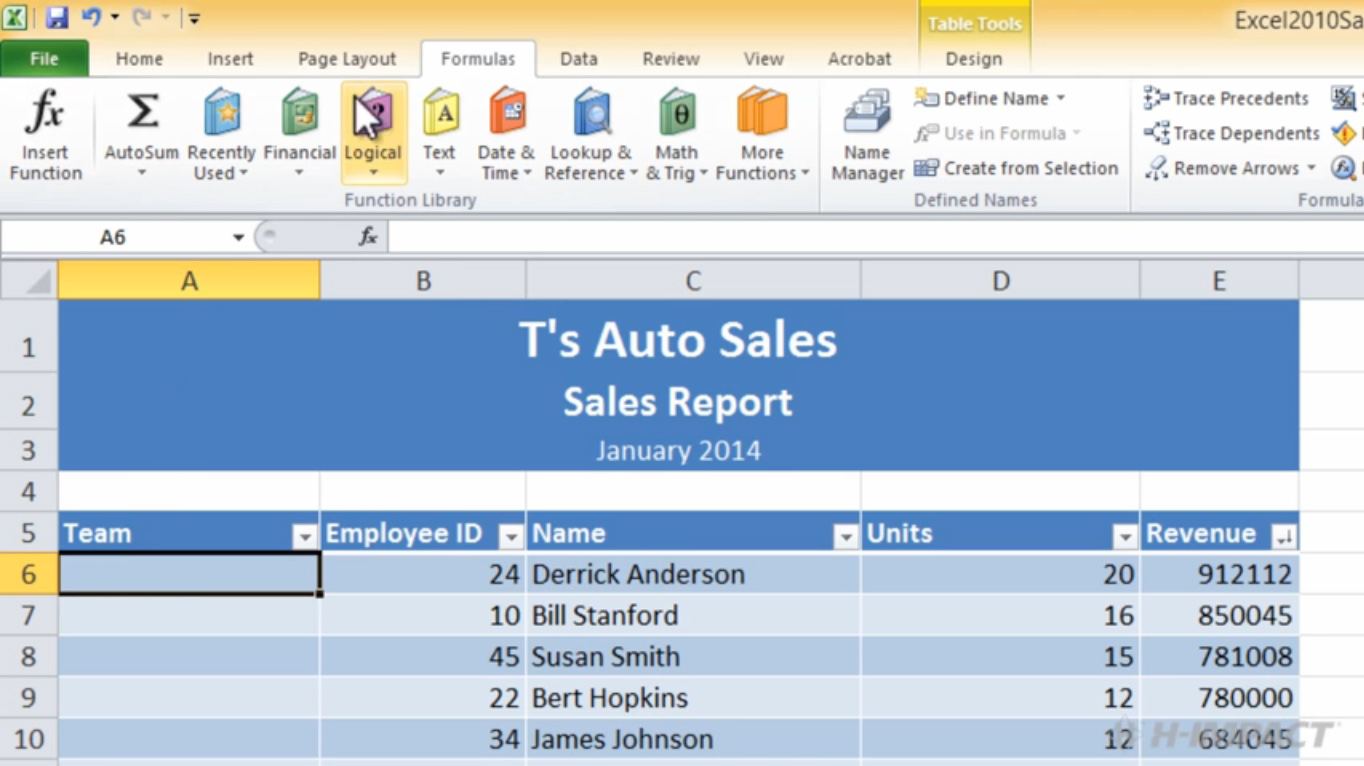Open the Name column filter dropdown
This screenshot has height=766, width=1364.
click(x=846, y=537)
